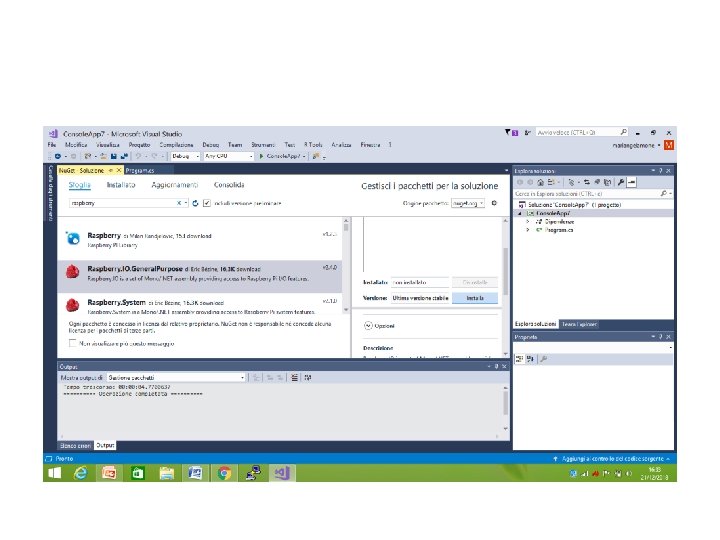
Task: Click the Windows Start button
Action: coord(54,473)
